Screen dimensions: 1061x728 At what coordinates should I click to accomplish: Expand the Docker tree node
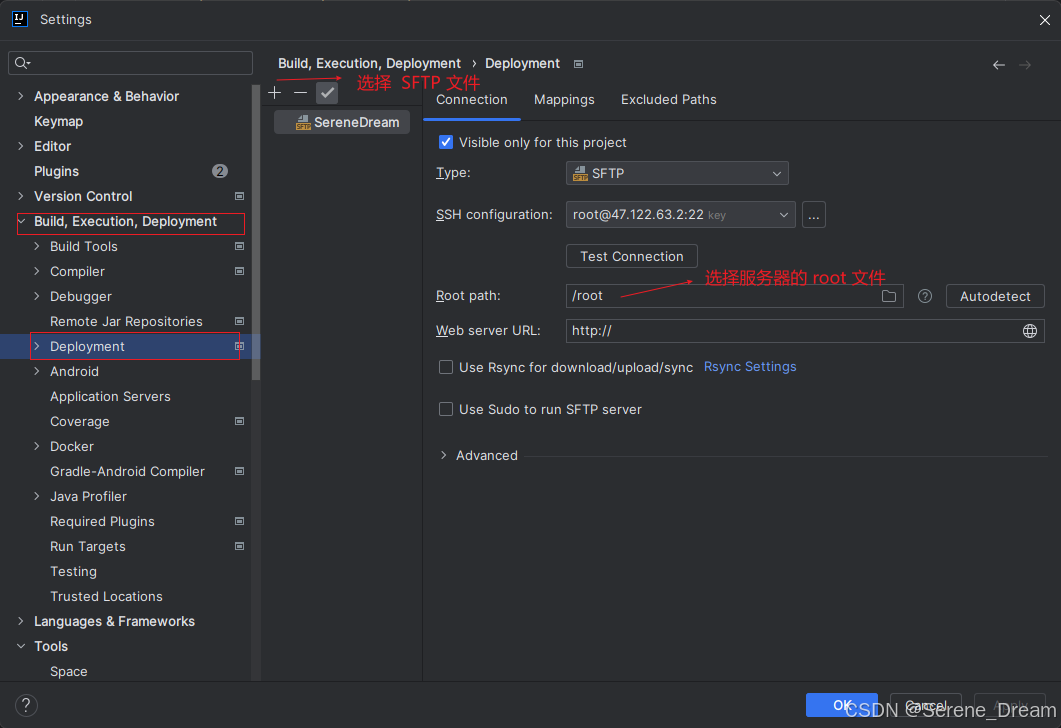37,447
